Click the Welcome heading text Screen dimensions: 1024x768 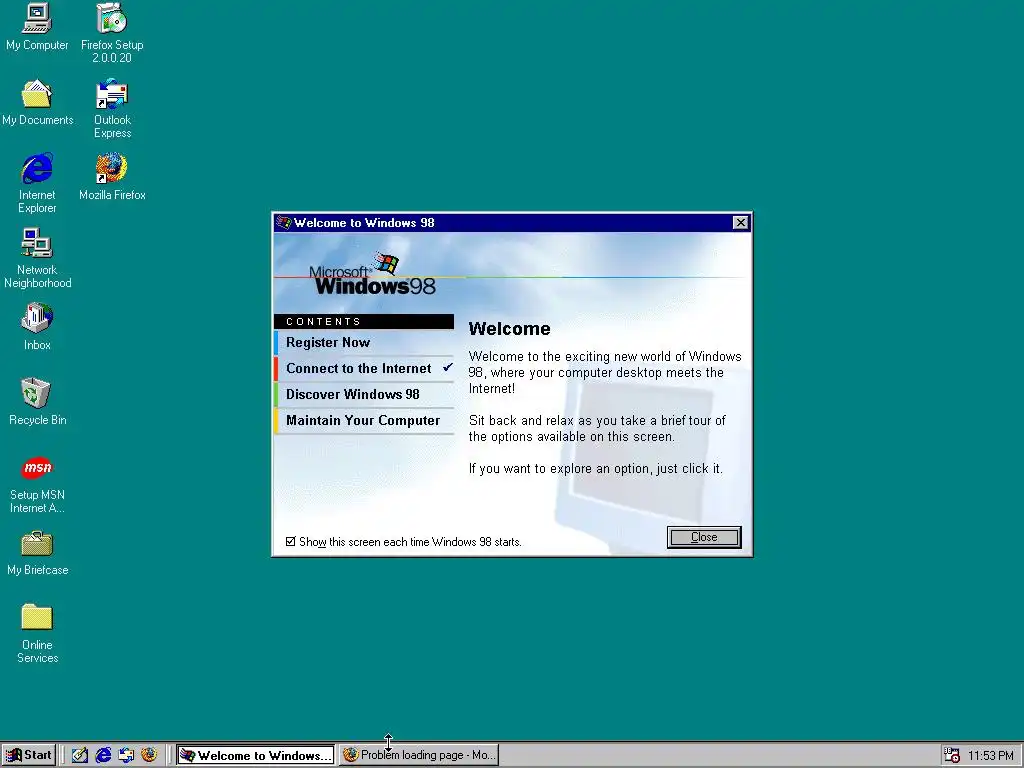[509, 328]
